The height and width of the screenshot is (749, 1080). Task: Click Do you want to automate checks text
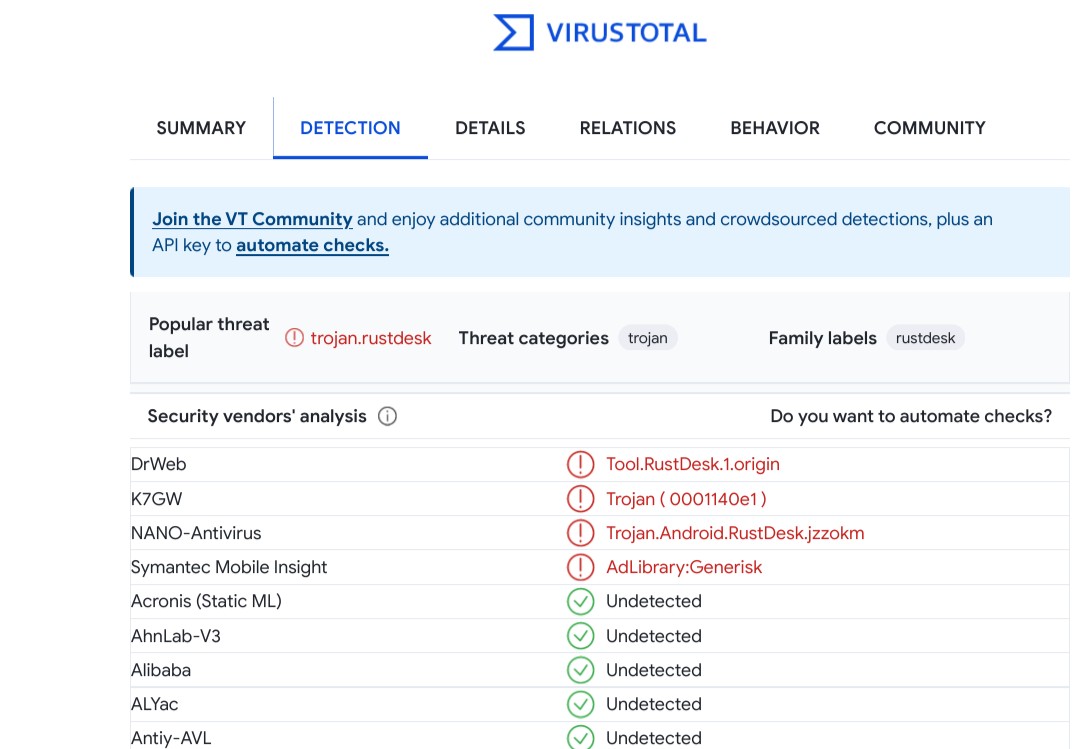[x=912, y=416]
